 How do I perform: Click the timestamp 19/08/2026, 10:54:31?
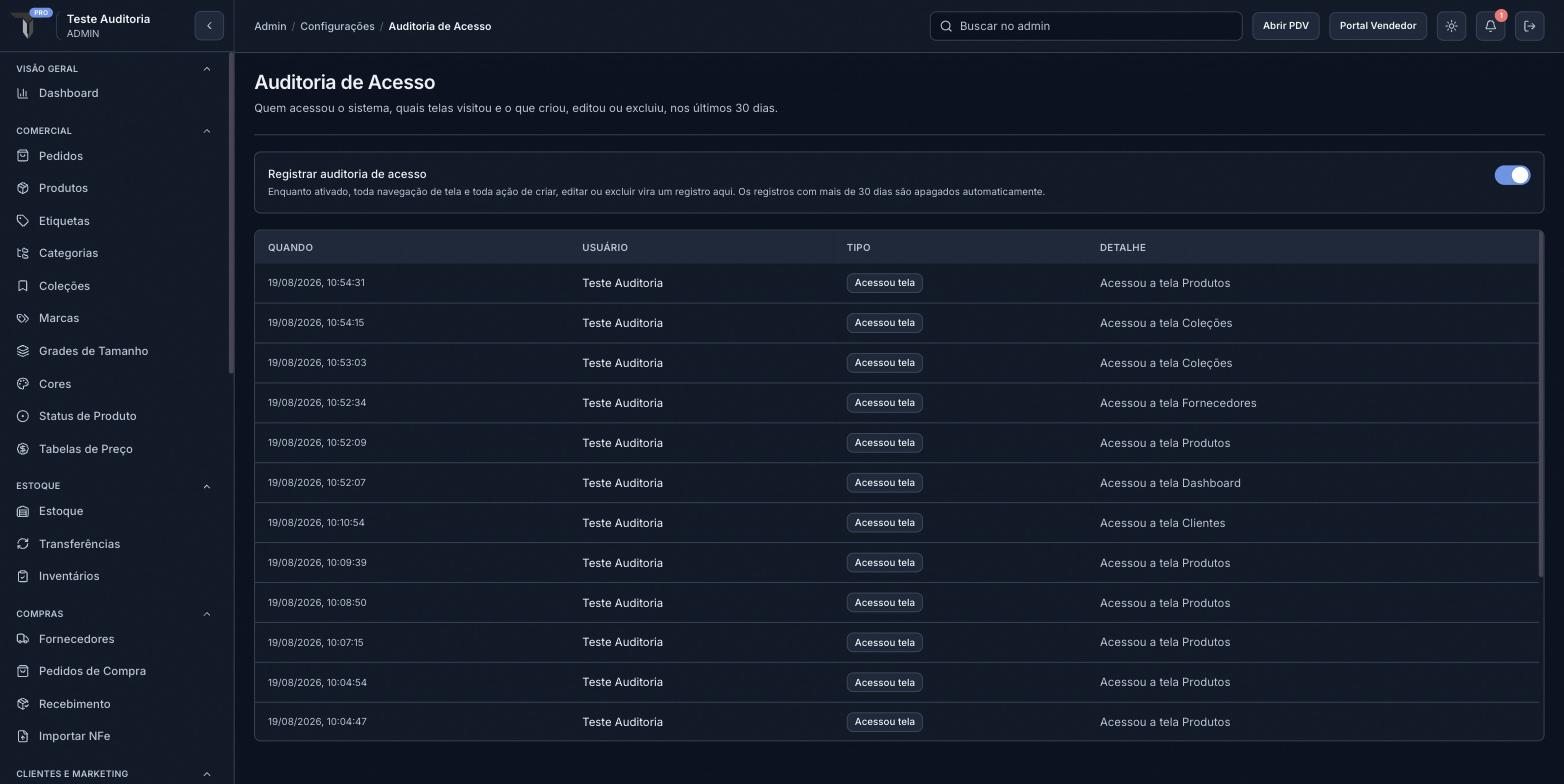(x=316, y=283)
